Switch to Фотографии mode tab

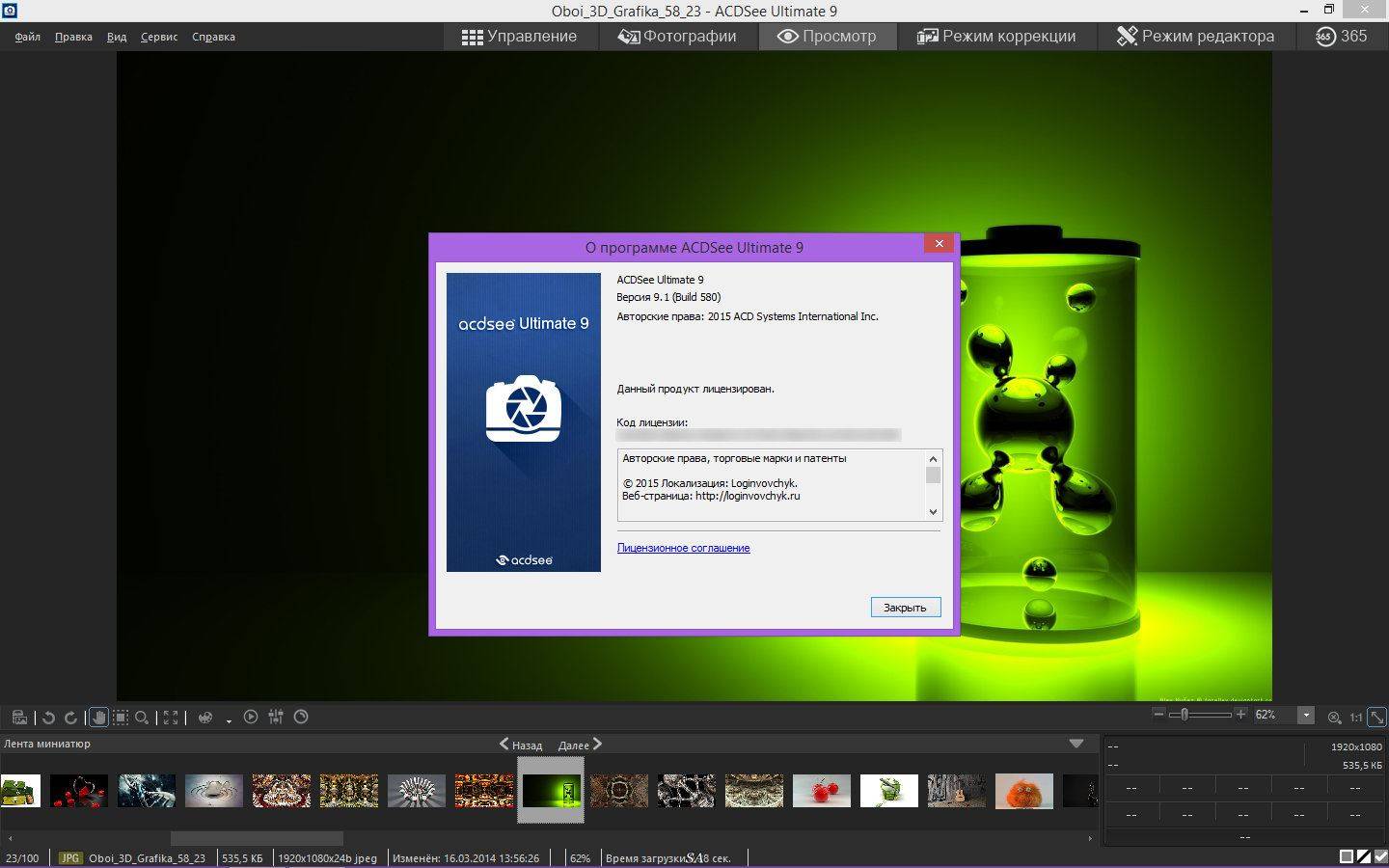coord(677,37)
